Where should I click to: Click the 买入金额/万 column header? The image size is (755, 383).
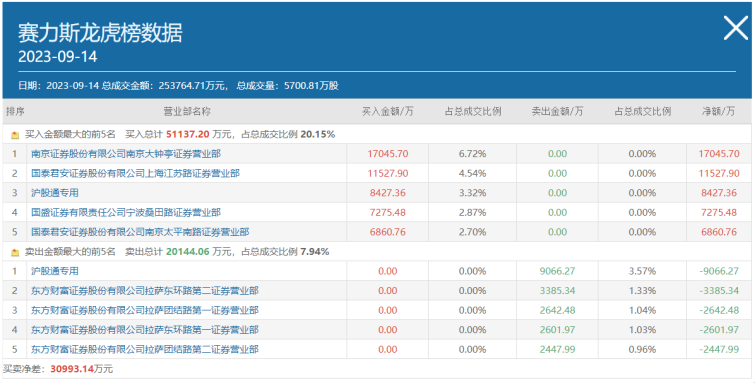click(x=388, y=111)
